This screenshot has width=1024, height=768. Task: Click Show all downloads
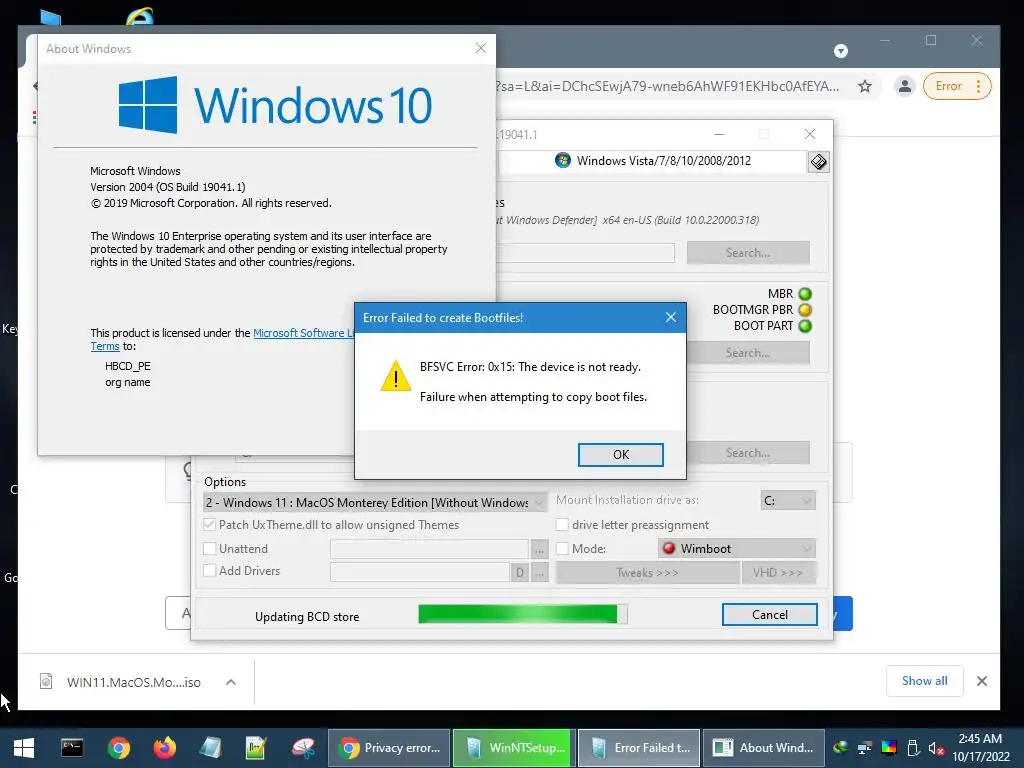click(x=924, y=680)
